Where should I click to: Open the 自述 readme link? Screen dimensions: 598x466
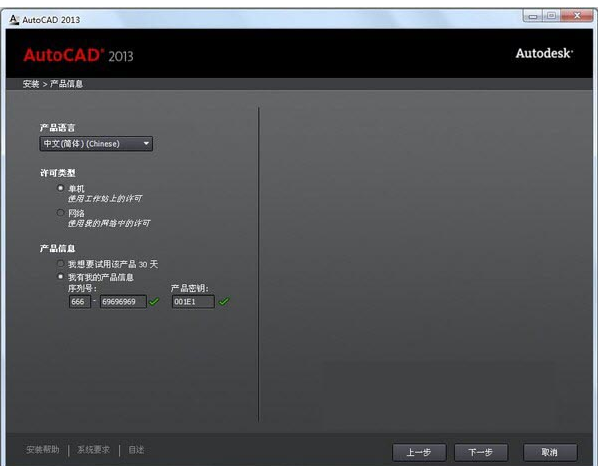click(x=136, y=450)
